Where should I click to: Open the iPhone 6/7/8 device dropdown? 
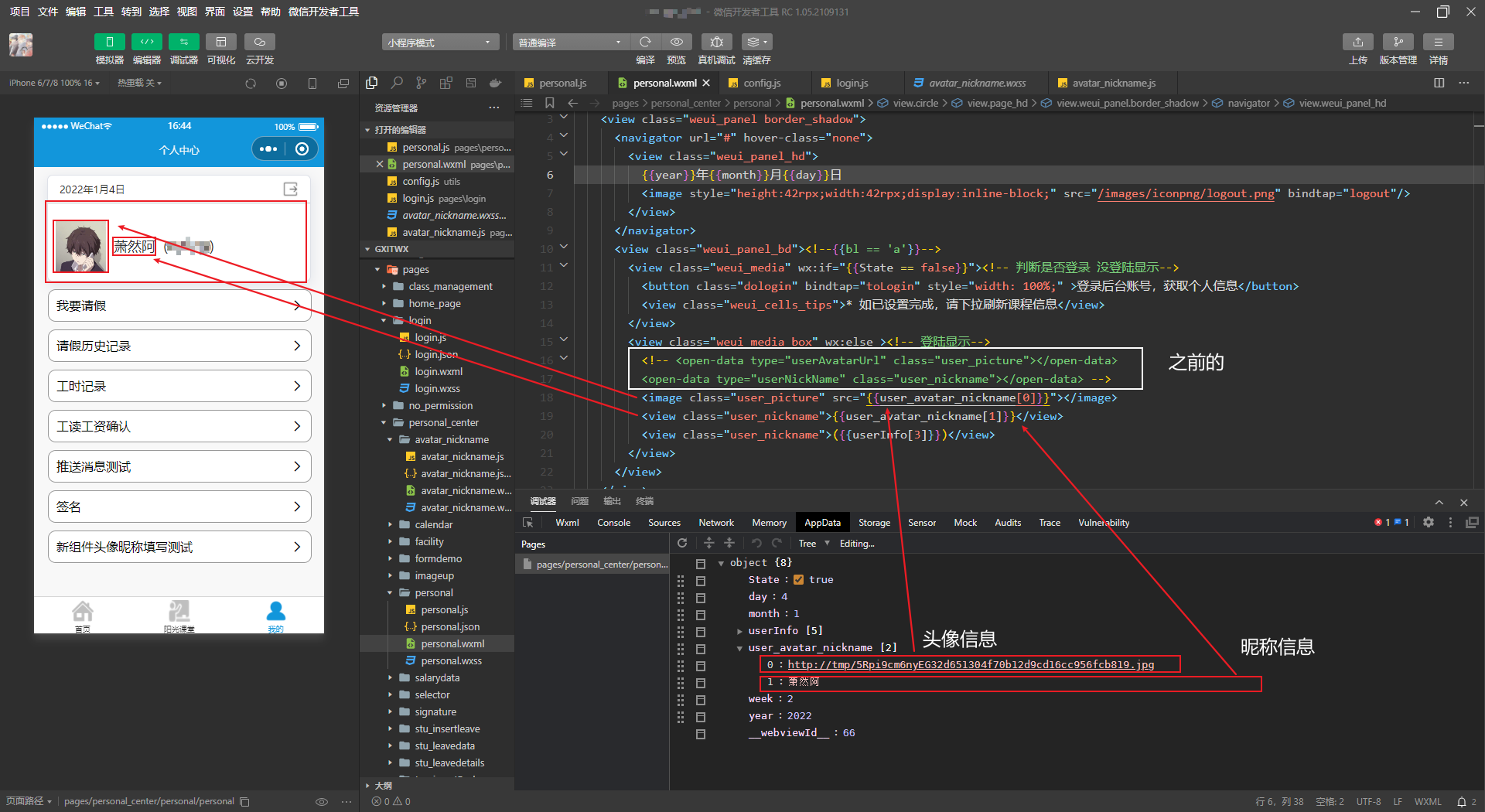coord(54,83)
